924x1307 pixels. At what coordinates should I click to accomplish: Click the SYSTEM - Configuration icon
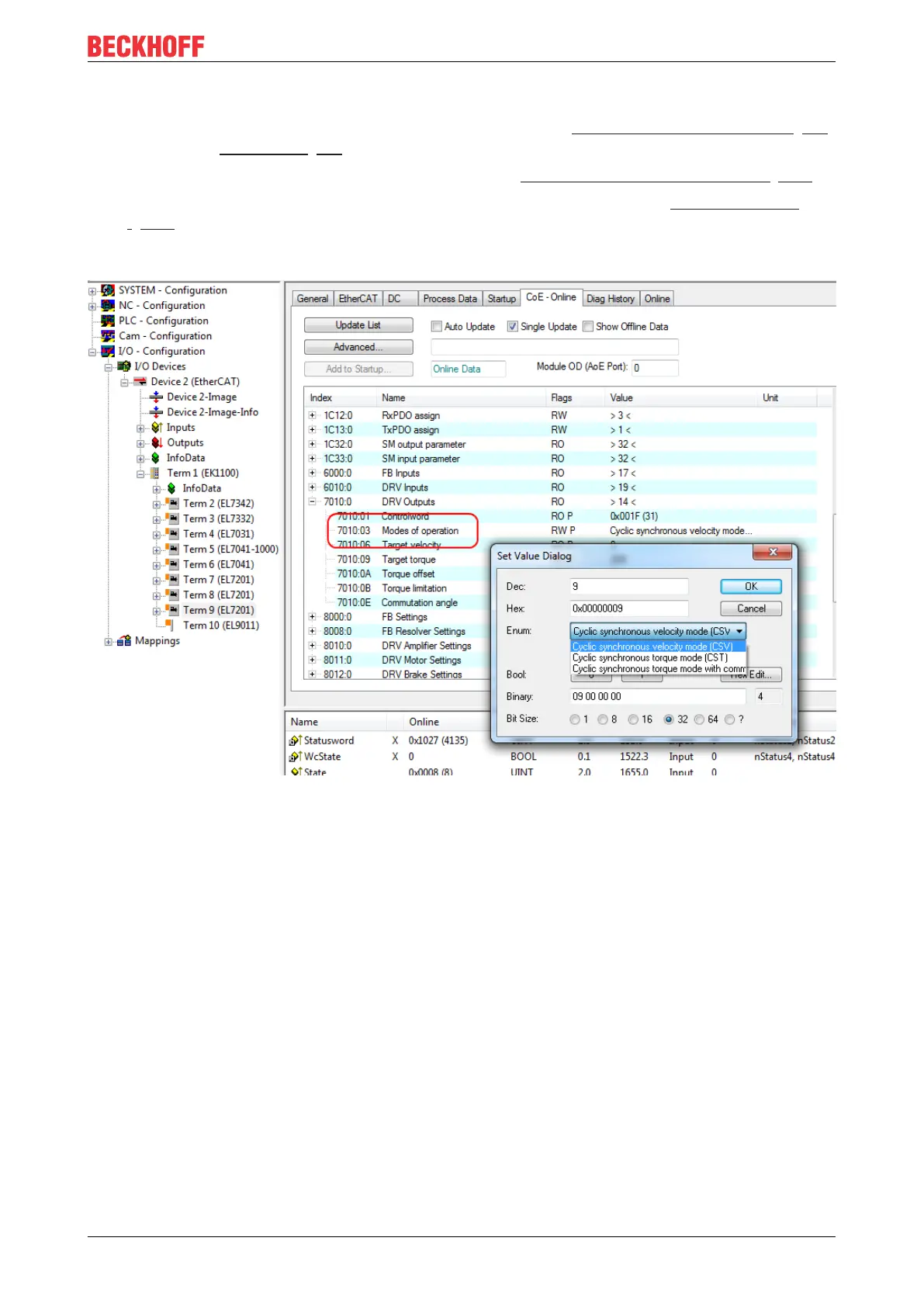coord(108,290)
